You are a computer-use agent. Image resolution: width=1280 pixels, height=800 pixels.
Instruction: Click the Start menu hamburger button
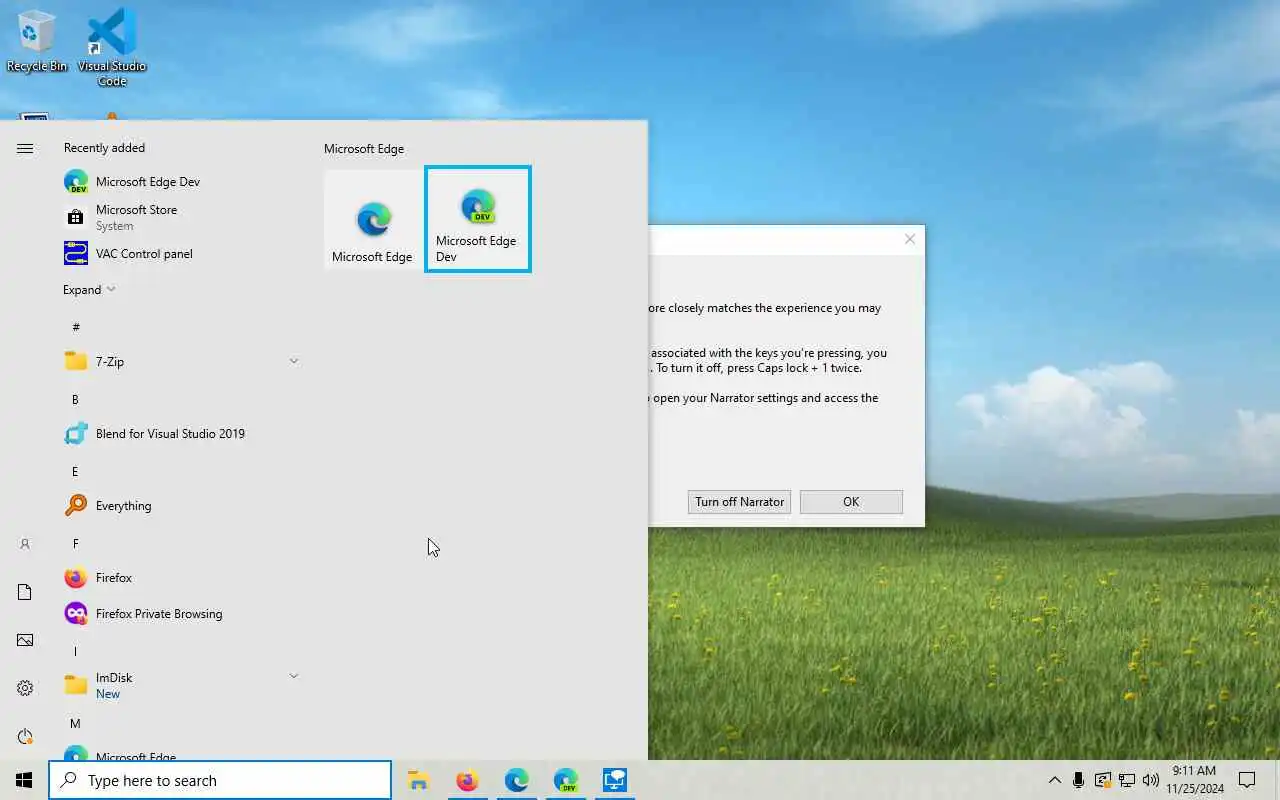[x=25, y=148]
